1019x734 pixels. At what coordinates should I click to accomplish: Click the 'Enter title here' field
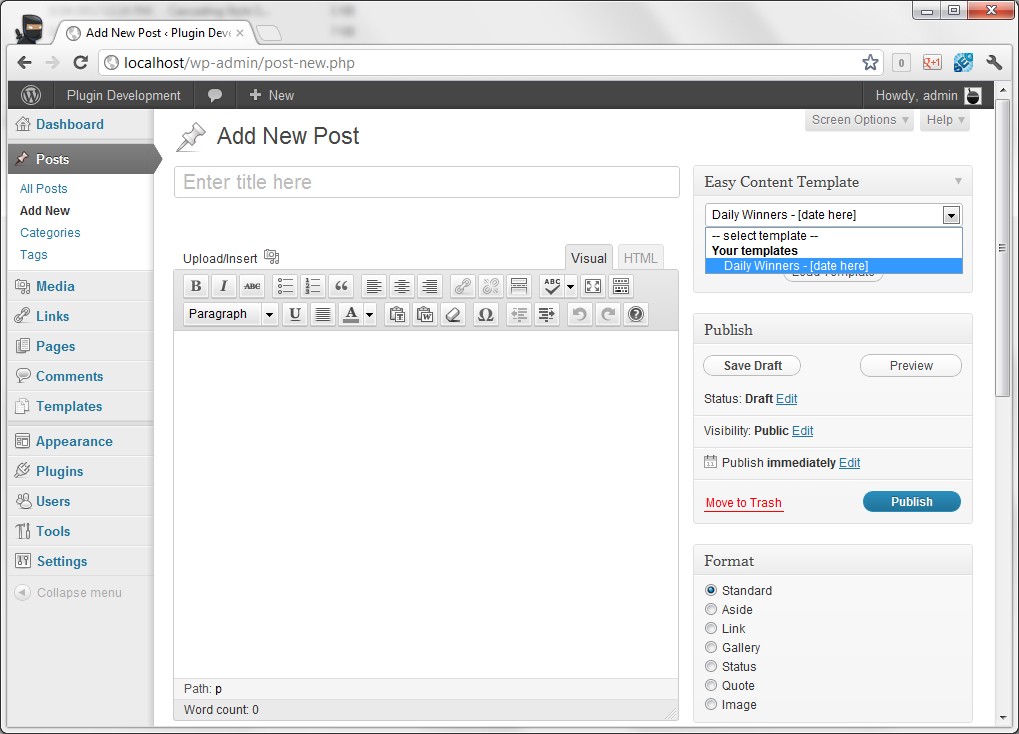(426, 182)
